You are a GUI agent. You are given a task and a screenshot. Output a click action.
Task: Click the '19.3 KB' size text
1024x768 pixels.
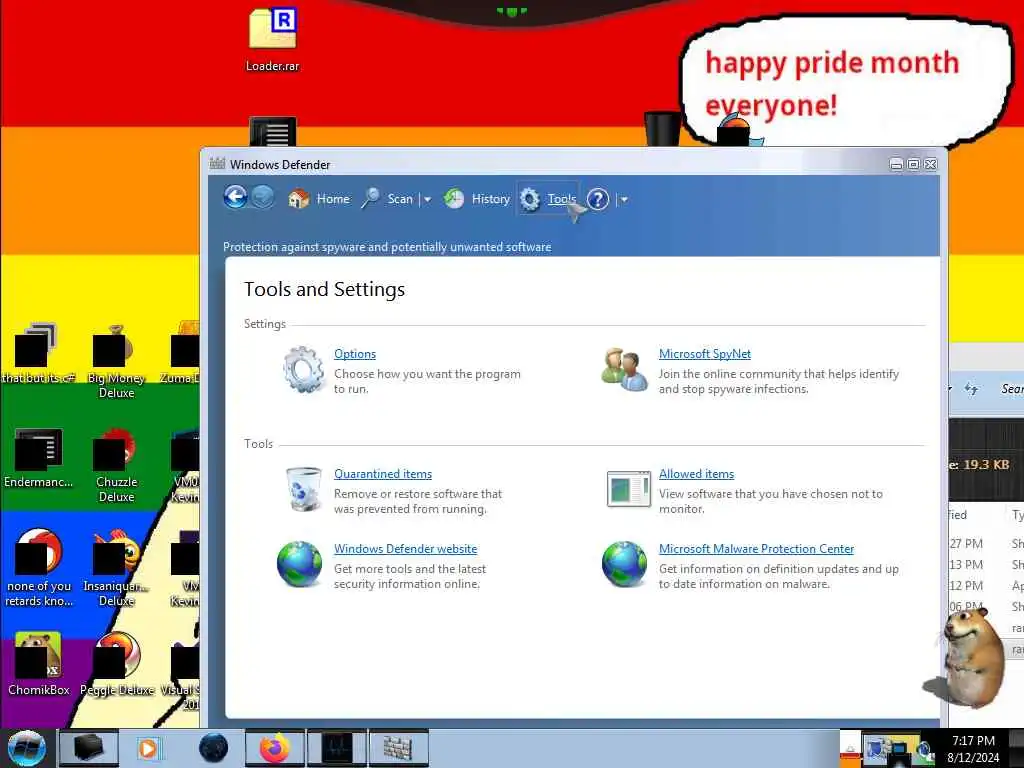986,465
